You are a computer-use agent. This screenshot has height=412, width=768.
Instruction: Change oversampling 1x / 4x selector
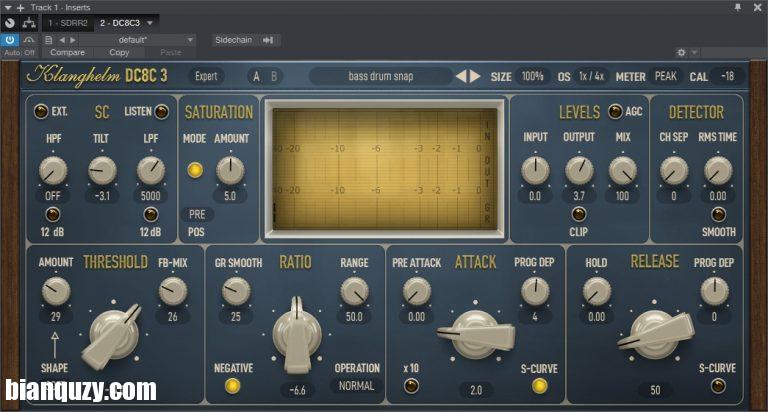[x=591, y=76]
